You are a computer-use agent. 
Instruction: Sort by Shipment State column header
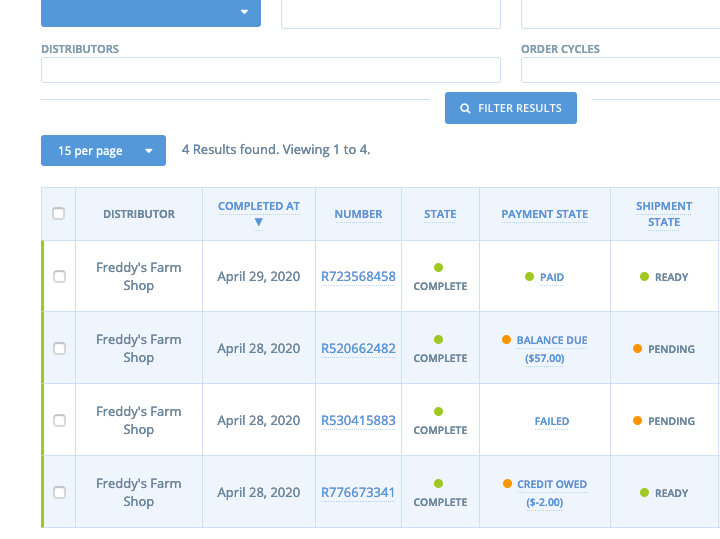(664, 214)
